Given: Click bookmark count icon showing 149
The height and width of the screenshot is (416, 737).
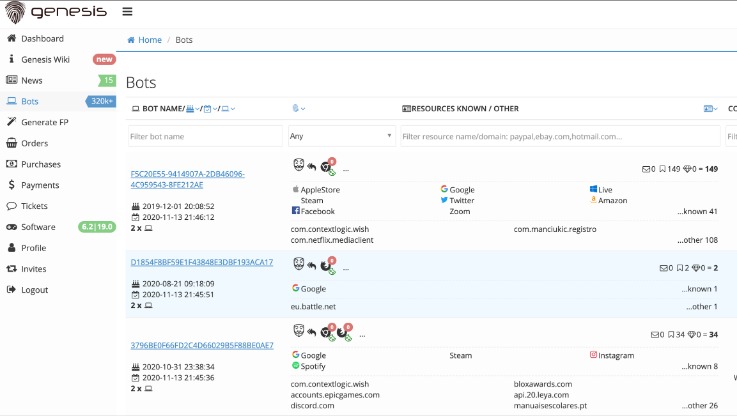Looking at the screenshot, I should [x=662, y=169].
